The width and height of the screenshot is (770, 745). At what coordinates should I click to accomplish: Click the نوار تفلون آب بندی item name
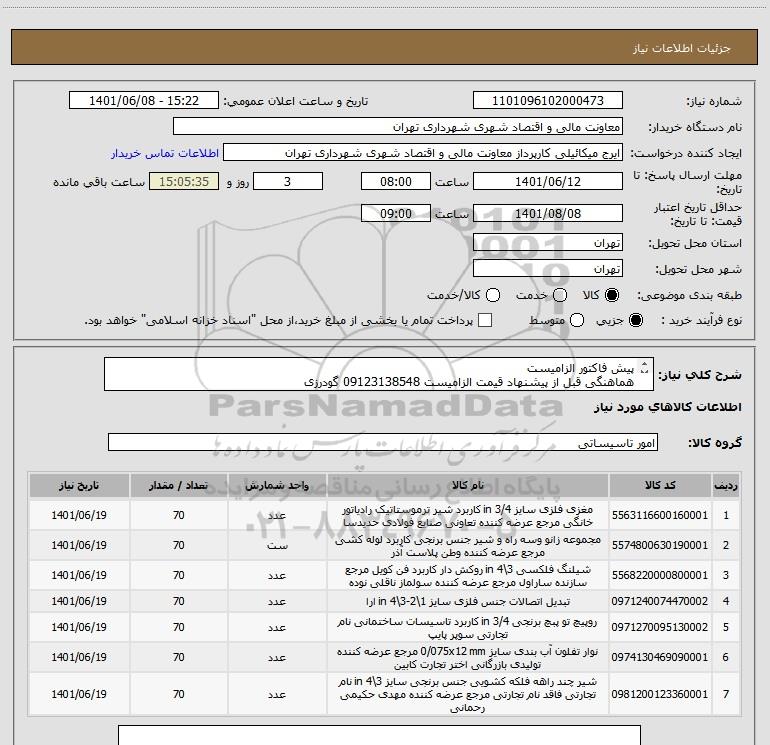coord(468,657)
